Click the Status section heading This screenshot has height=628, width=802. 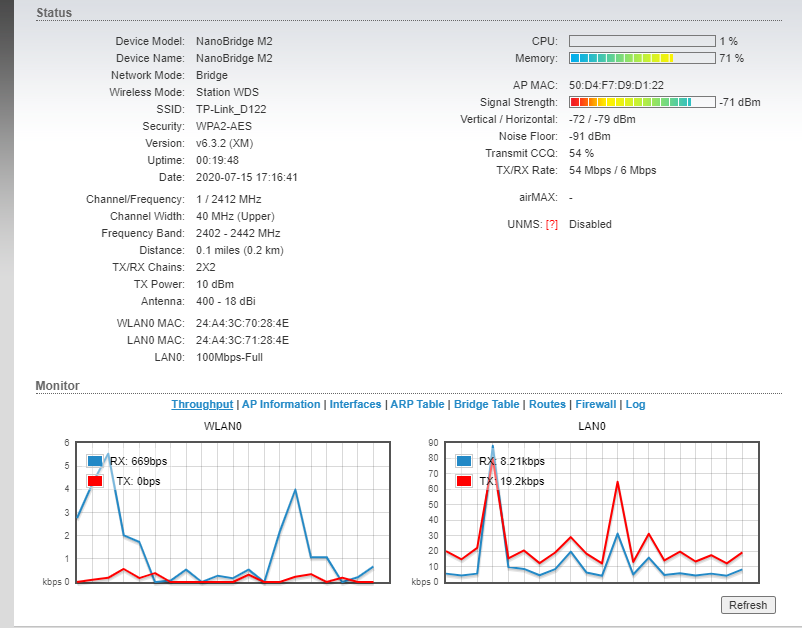point(54,13)
